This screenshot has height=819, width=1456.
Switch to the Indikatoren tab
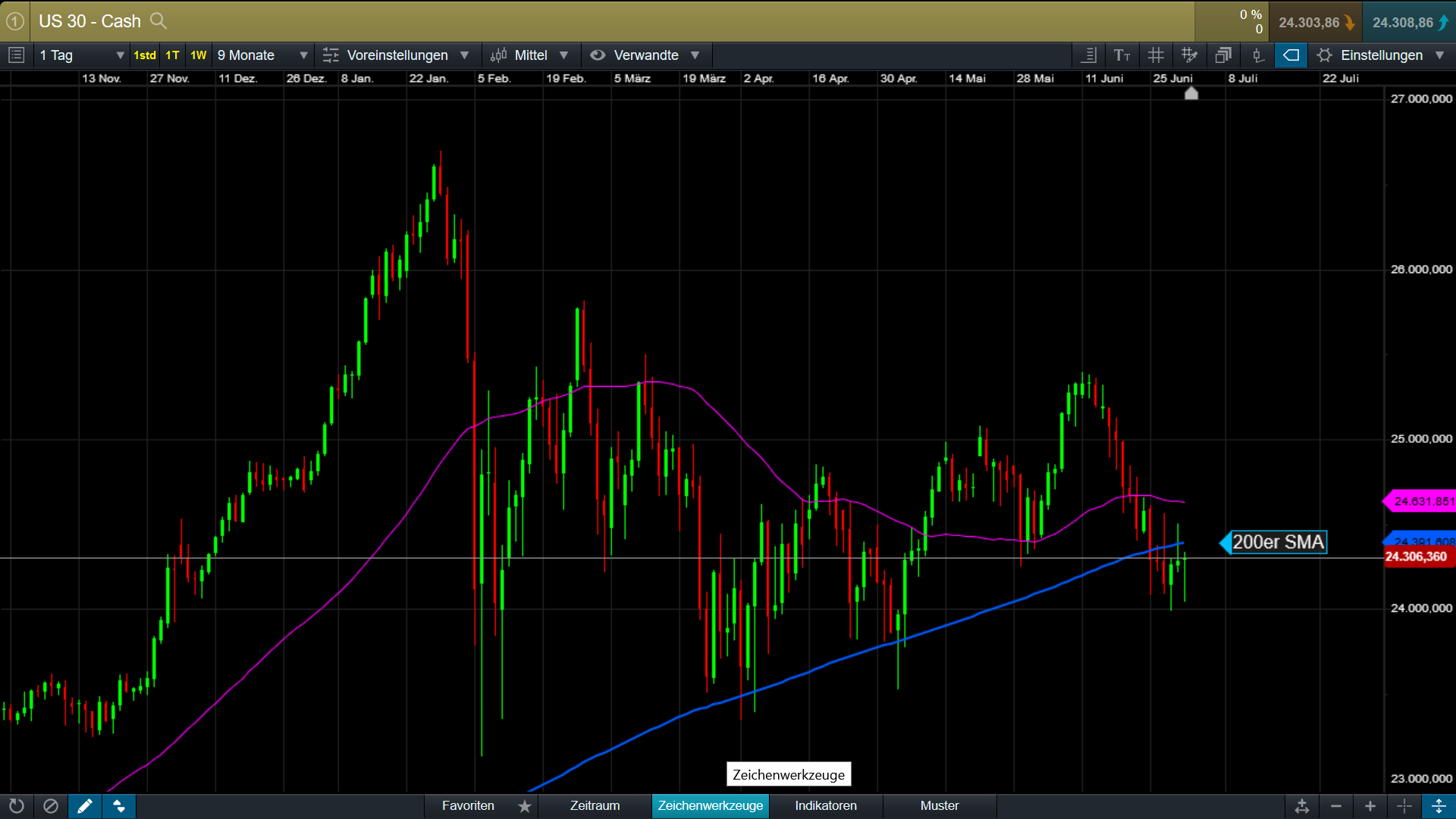coord(826,806)
